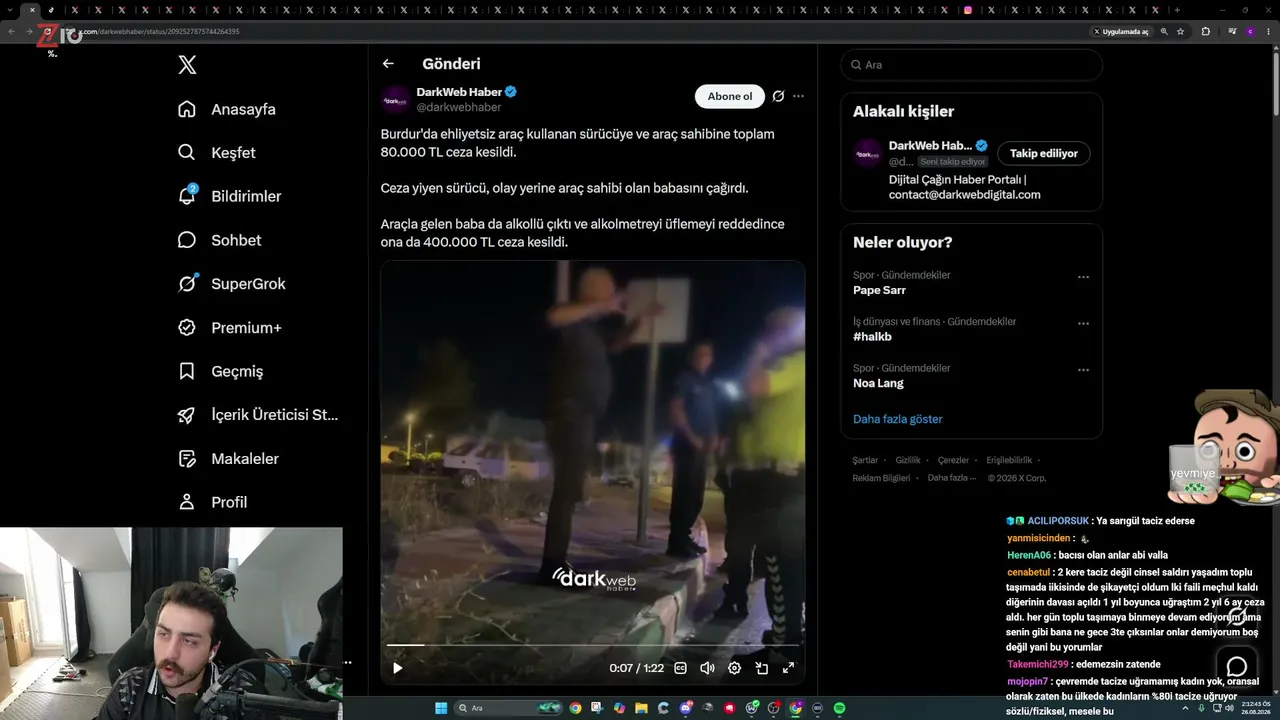Image resolution: width=1280 pixels, height=720 pixels.
Task: Play the video in the post
Action: click(397, 668)
